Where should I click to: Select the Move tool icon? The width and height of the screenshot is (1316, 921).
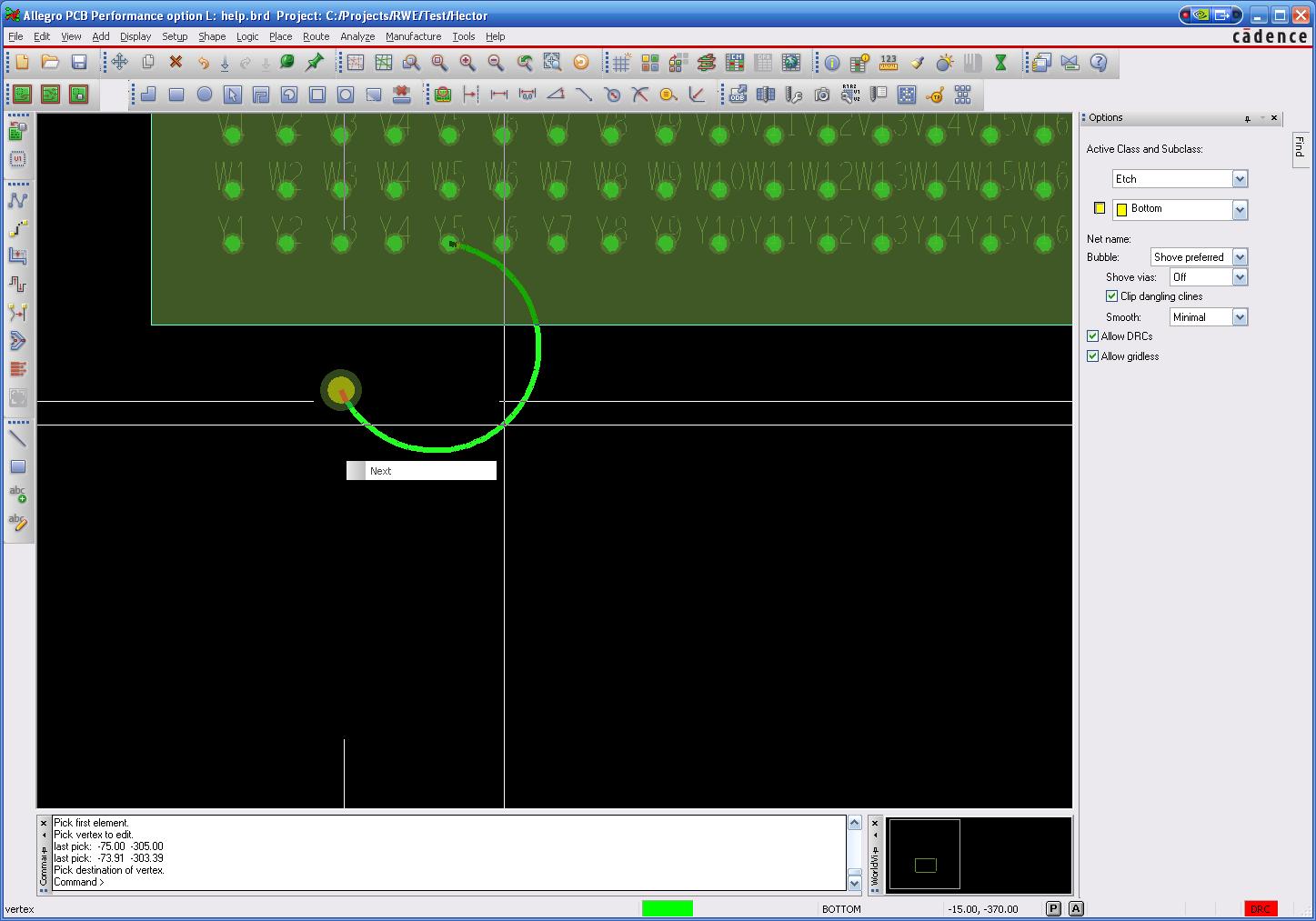pyautogui.click(x=120, y=63)
